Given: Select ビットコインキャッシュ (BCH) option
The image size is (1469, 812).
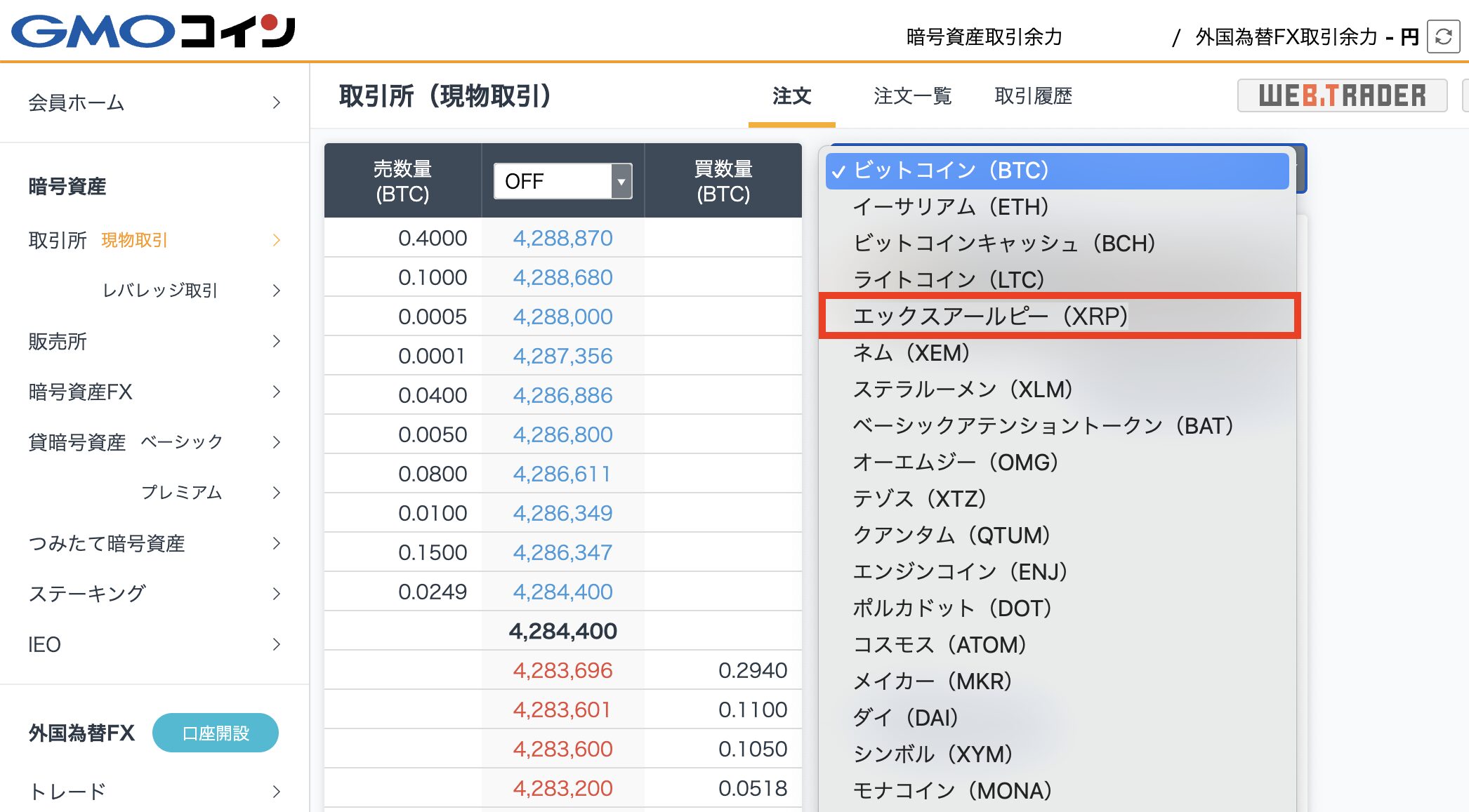Looking at the screenshot, I should [1058, 244].
